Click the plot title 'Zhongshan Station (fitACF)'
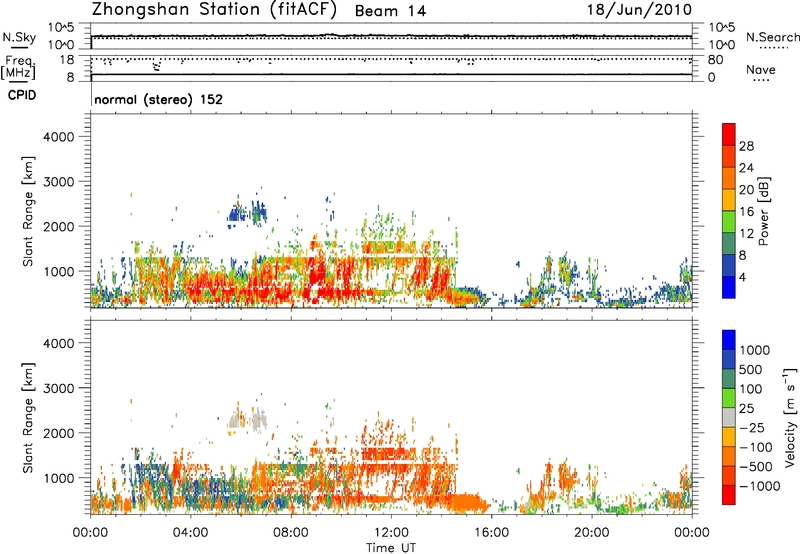800x554 pixels. [x=214, y=10]
